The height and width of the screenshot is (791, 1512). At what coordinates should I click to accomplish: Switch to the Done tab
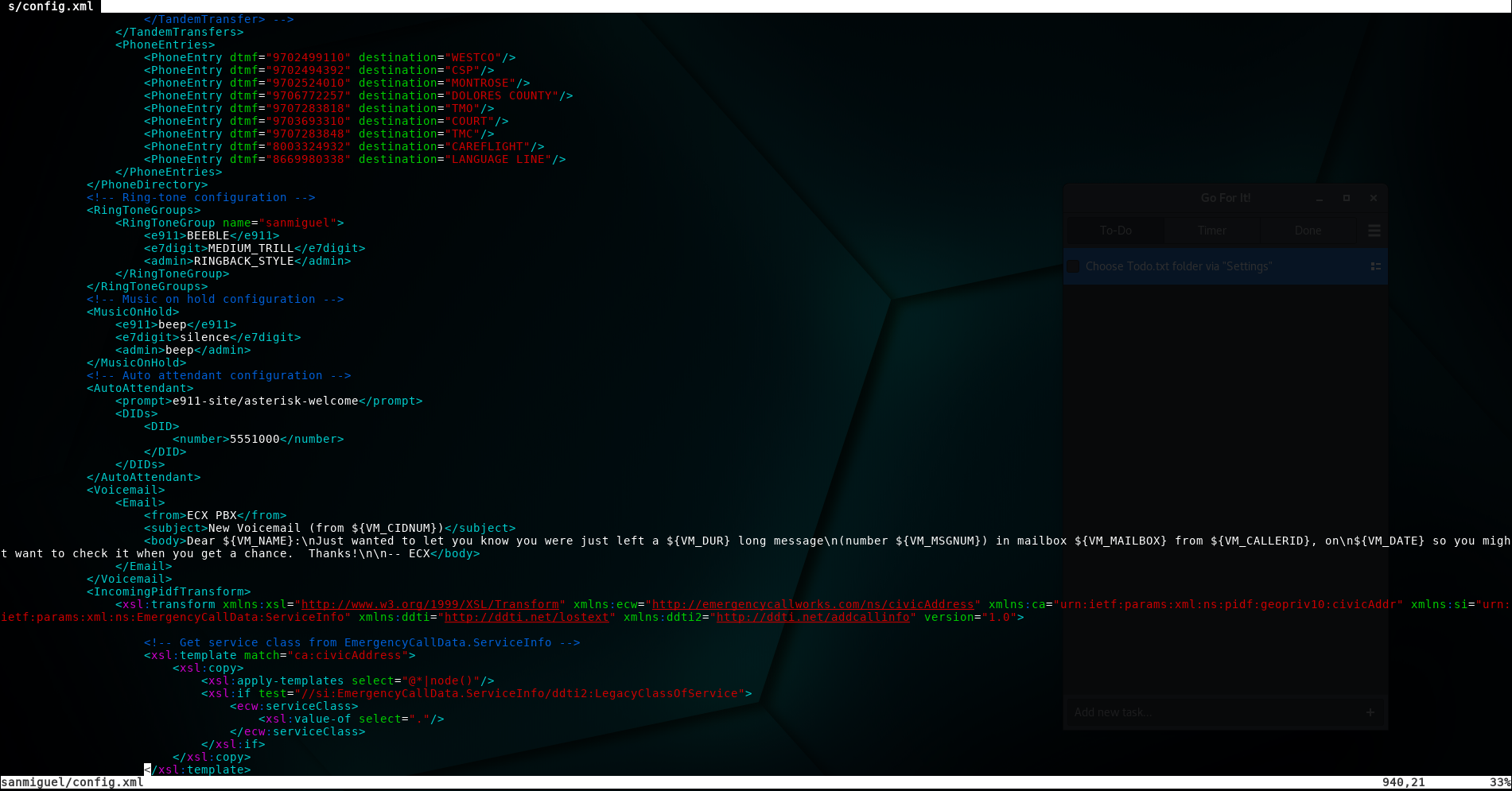[1308, 231]
